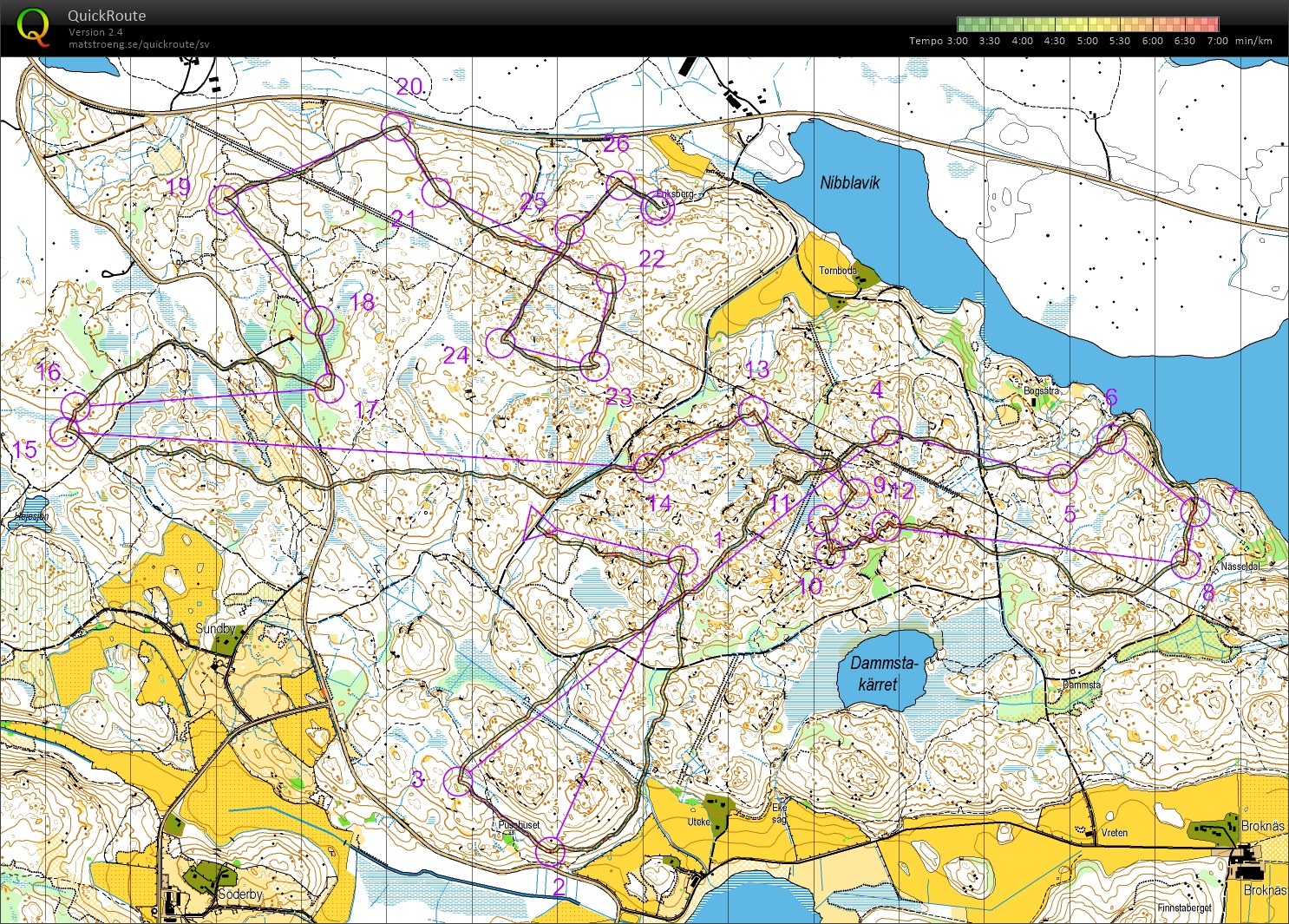
Task: Click the Dammsta place name
Action: (1082, 685)
